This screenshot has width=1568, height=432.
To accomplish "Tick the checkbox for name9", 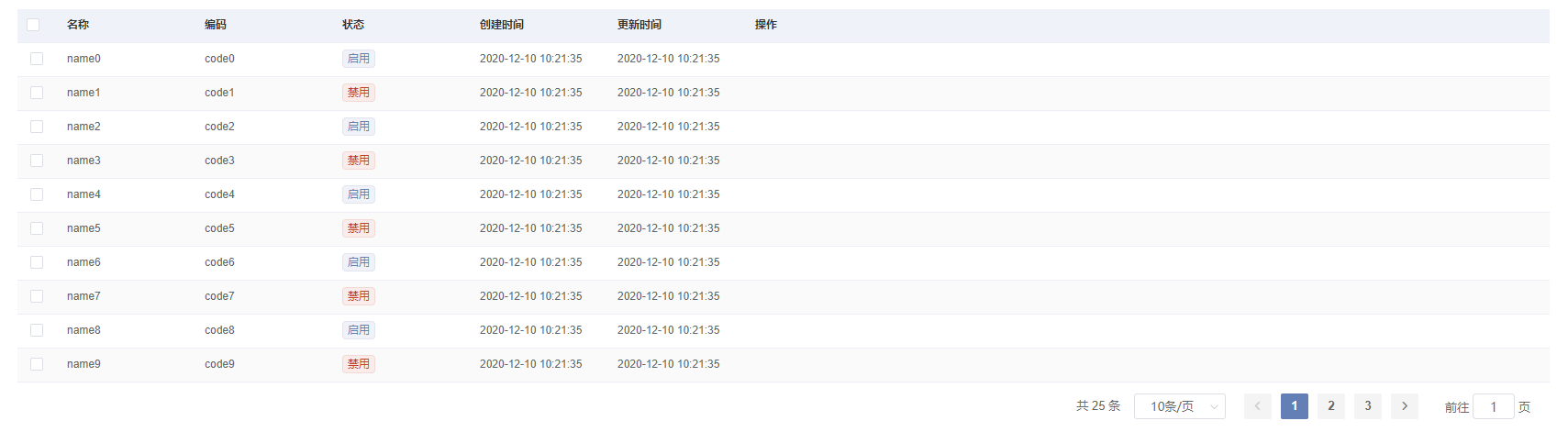I will click(x=37, y=364).
